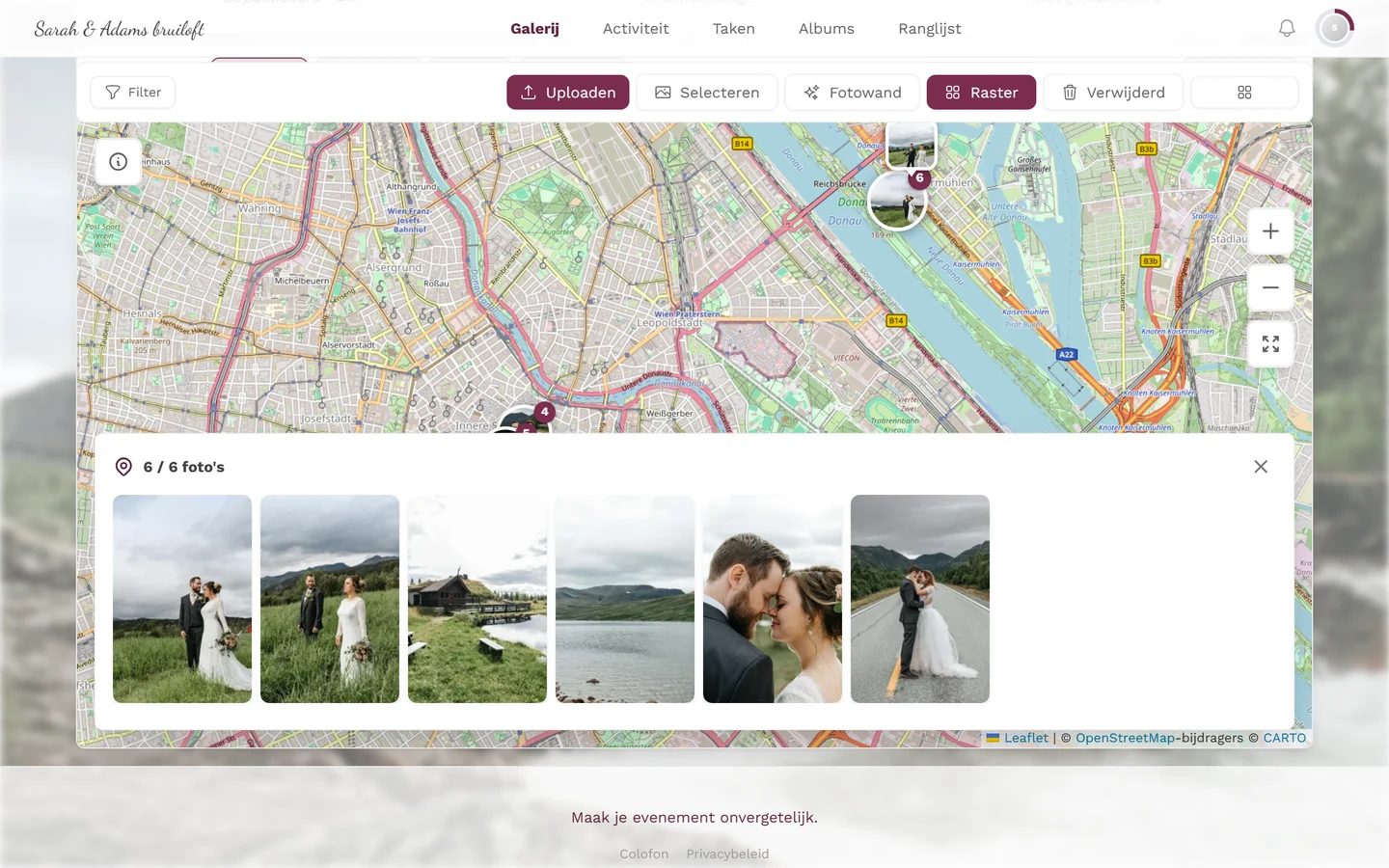Close the 6 foto's panel
This screenshot has height=868, width=1389.
tap(1261, 467)
